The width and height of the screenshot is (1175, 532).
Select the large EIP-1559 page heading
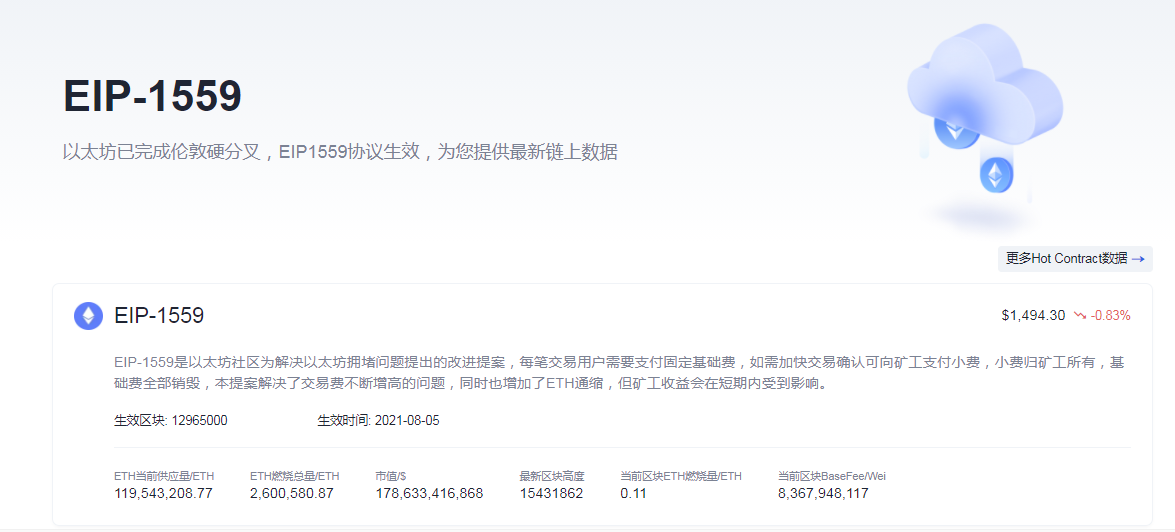pyautogui.click(x=152, y=96)
